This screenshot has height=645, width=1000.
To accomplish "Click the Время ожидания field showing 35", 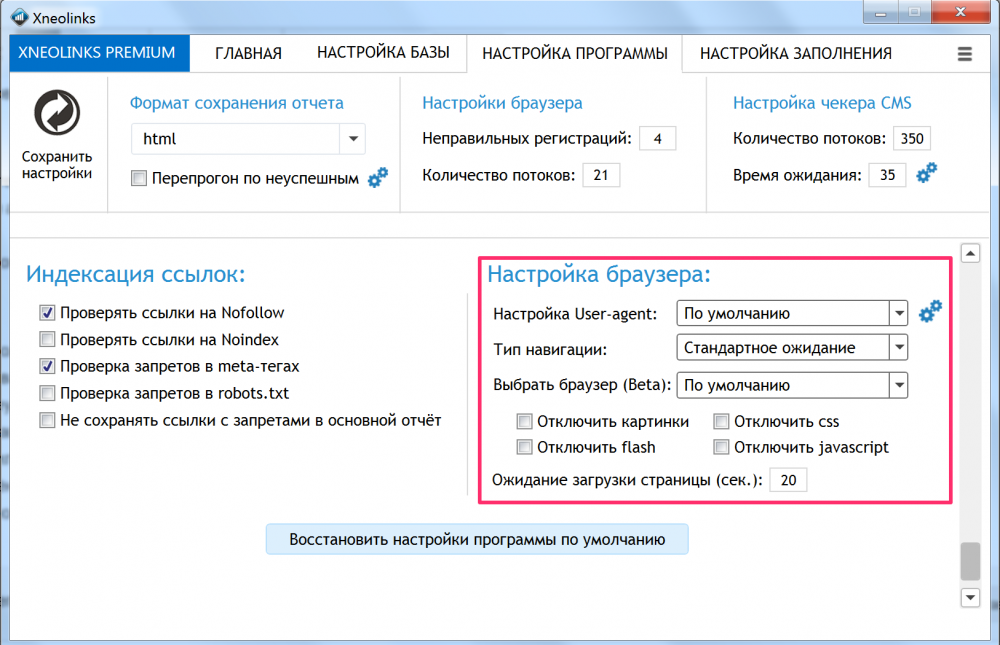I will (887, 175).
